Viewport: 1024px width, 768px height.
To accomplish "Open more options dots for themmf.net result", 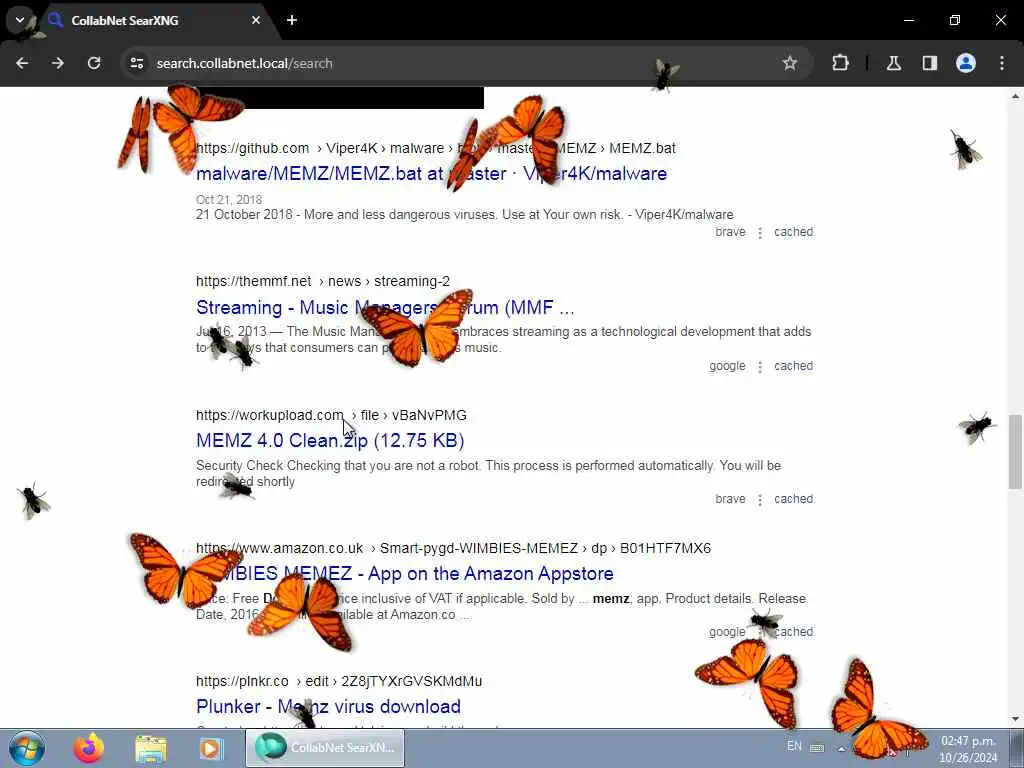I will (760, 366).
